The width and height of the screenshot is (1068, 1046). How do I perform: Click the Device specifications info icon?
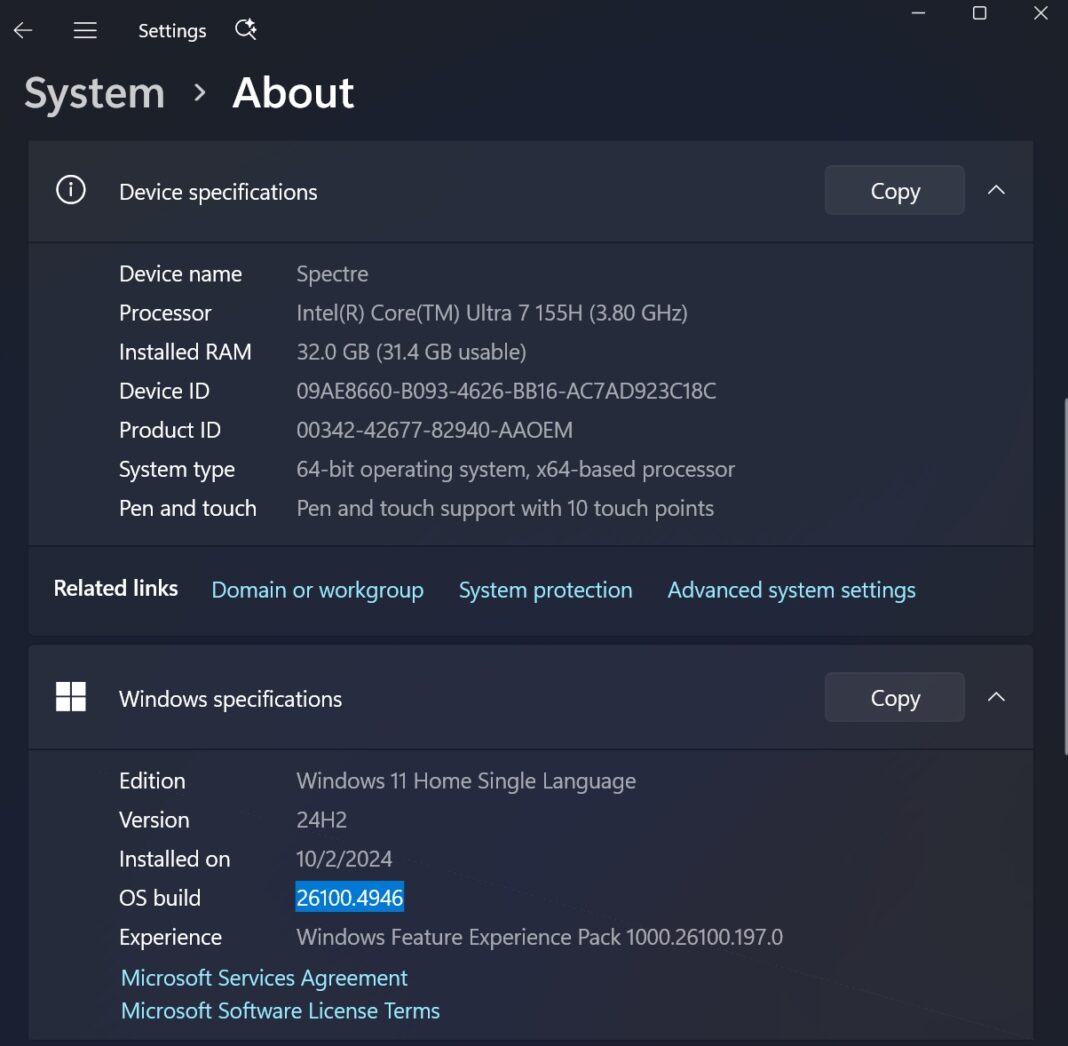(70, 189)
